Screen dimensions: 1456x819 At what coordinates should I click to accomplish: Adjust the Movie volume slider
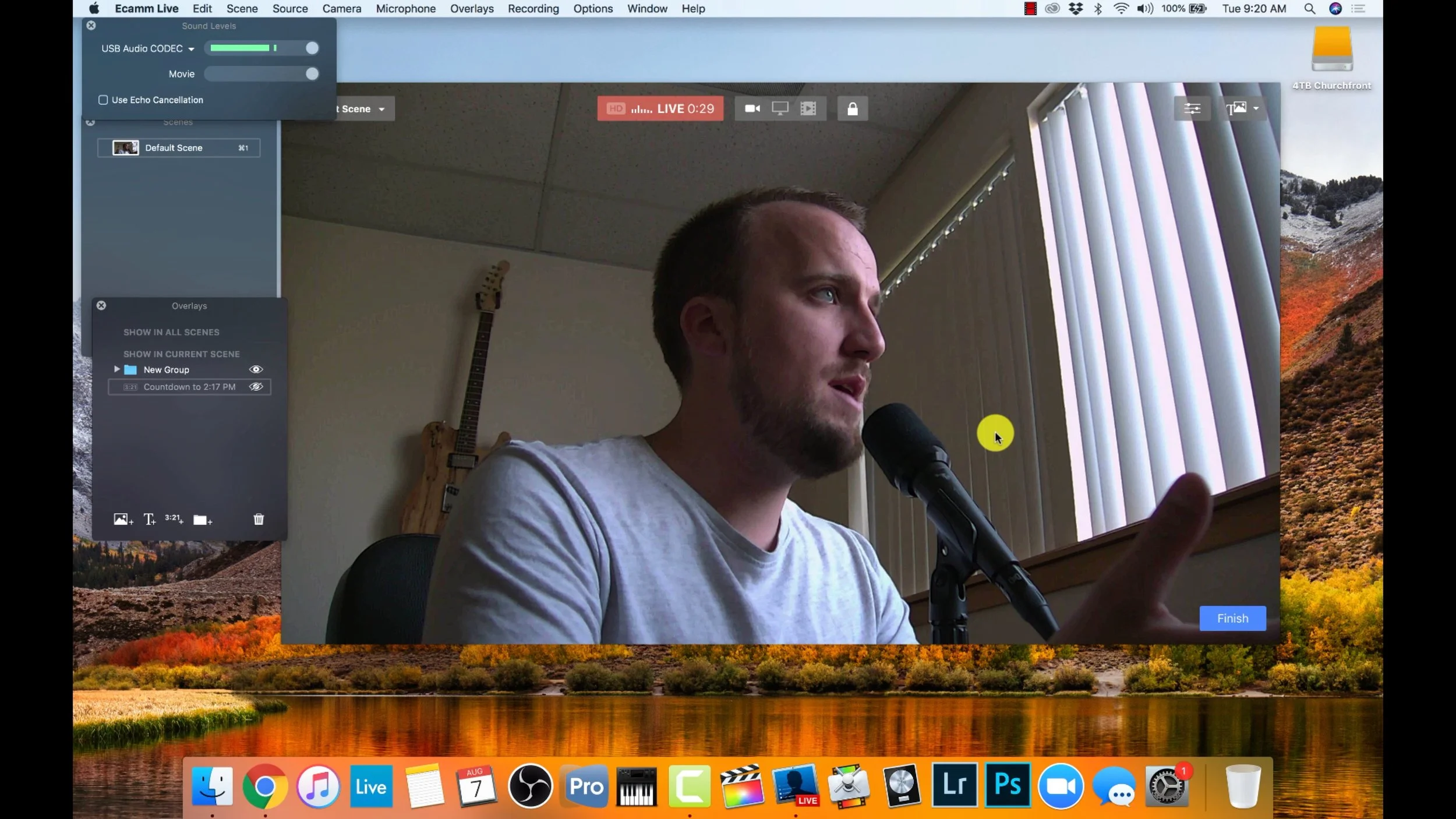click(312, 74)
